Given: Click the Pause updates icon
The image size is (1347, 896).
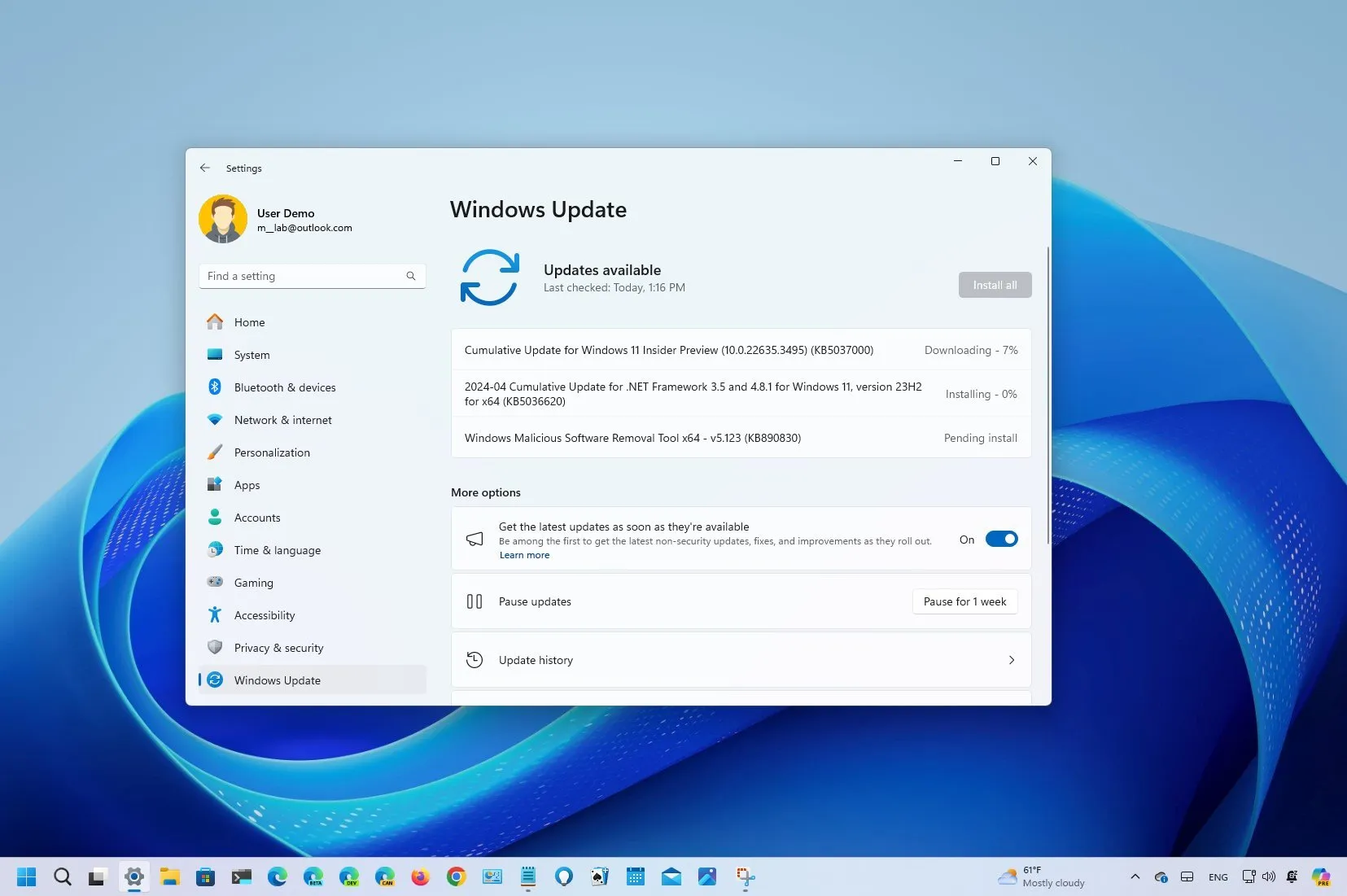Looking at the screenshot, I should coord(475,601).
